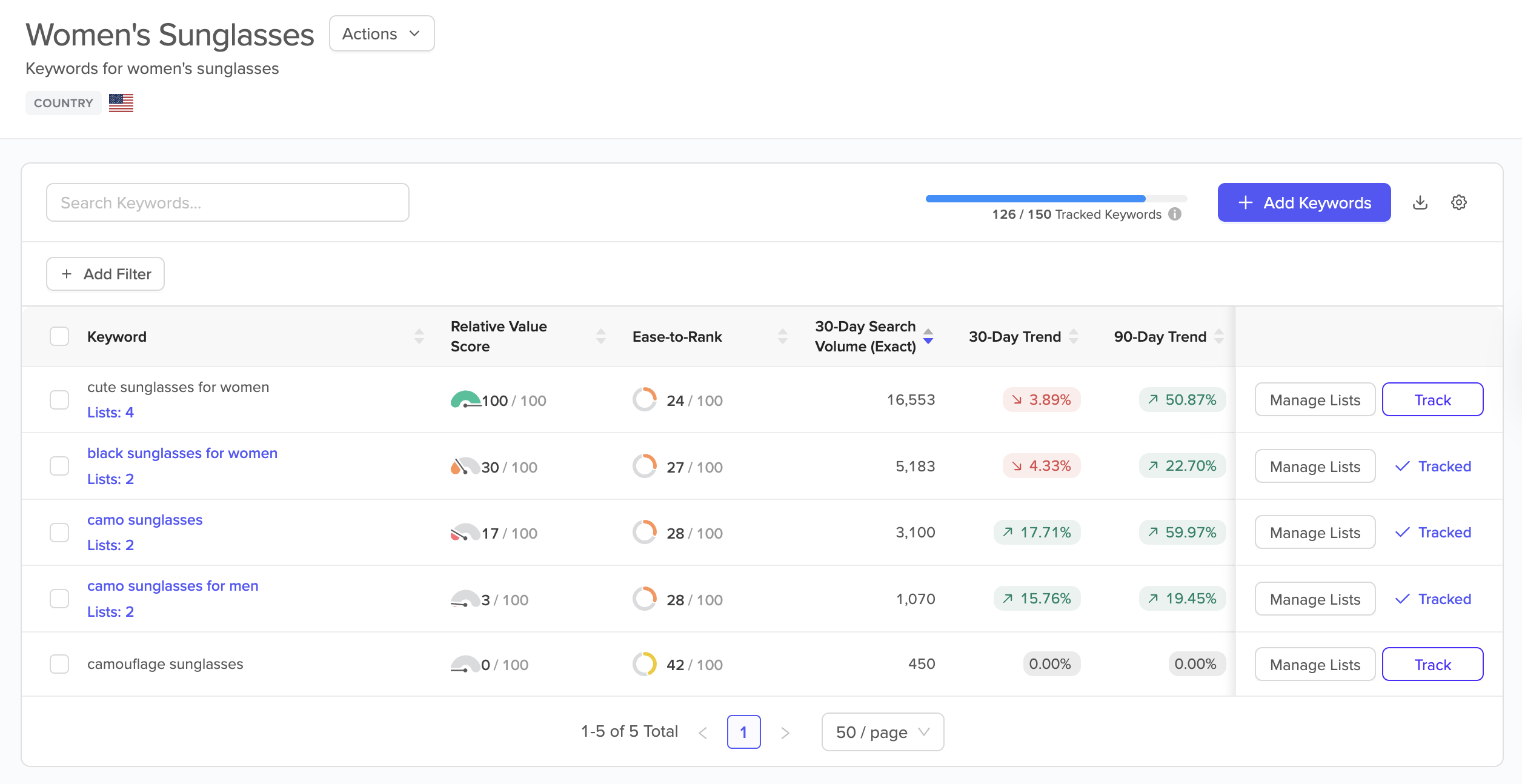
Task: Click the Add Filter button
Action: pyautogui.click(x=105, y=274)
